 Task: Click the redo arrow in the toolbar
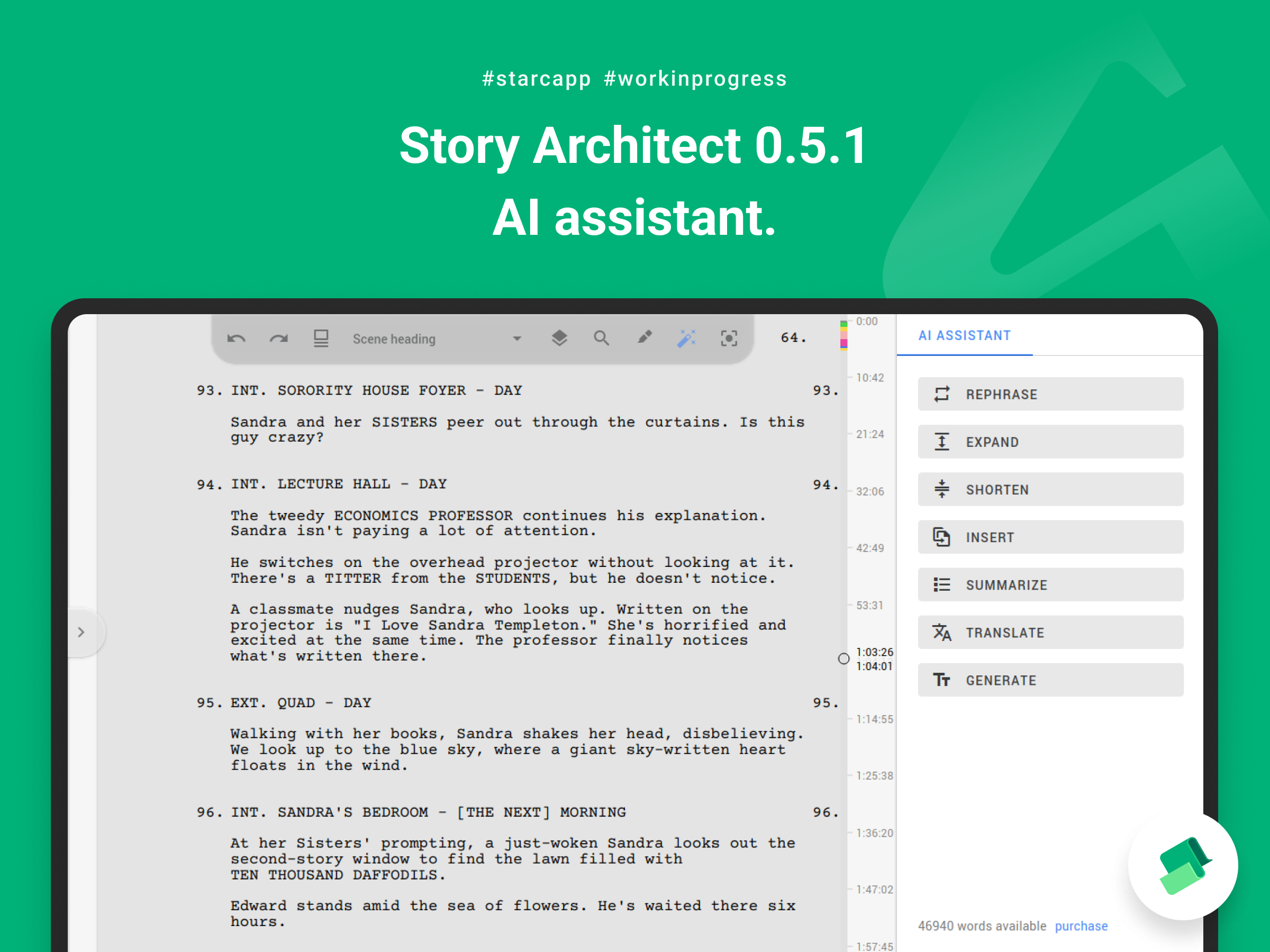279,338
